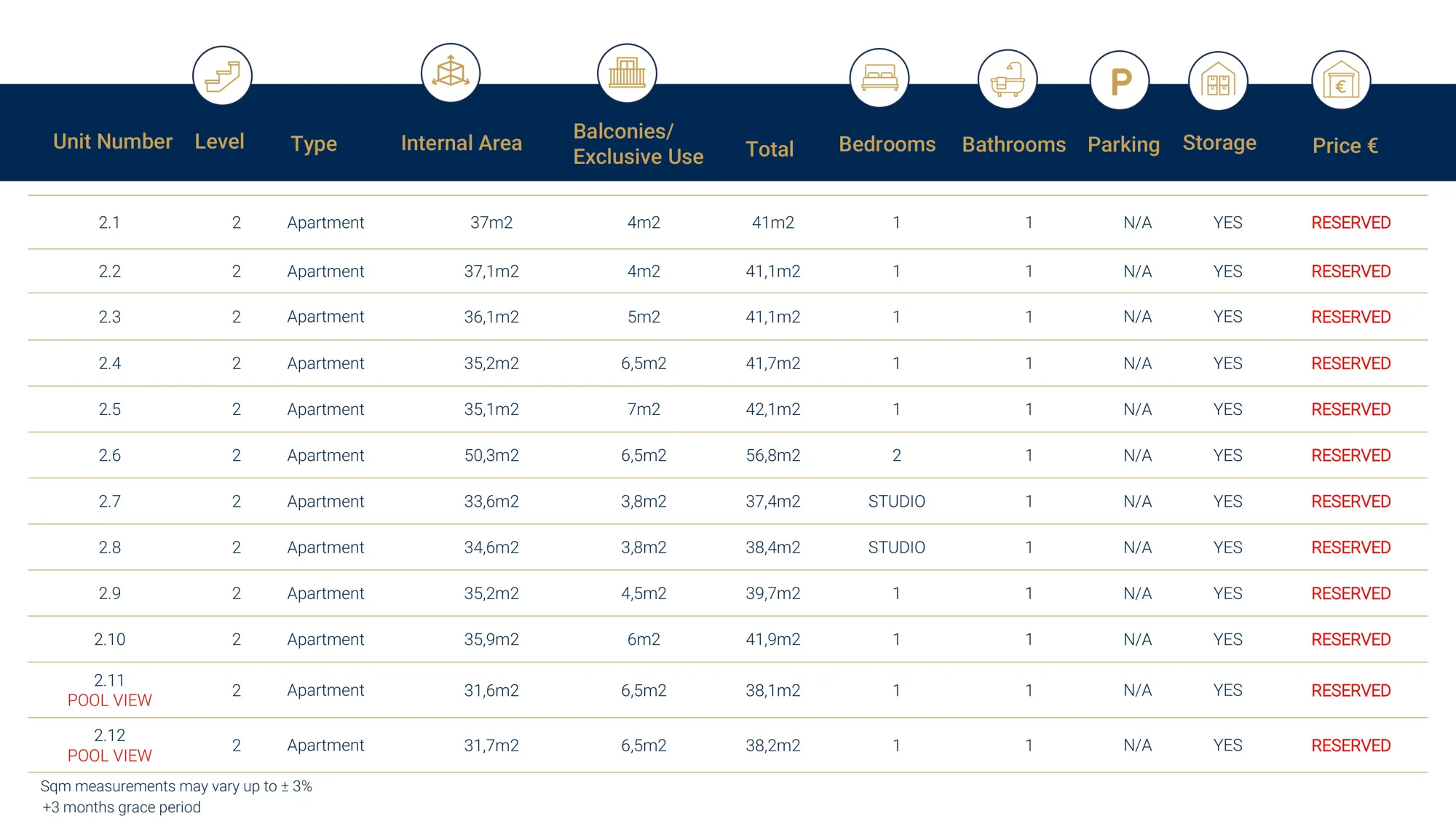The image size is (1456, 819).
Task: Click the euro house Price icon
Action: 1341,80
